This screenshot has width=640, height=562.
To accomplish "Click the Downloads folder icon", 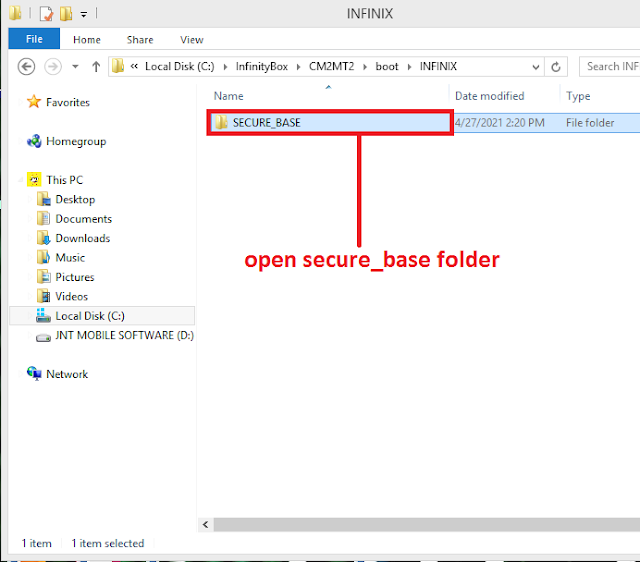I will coord(43,238).
